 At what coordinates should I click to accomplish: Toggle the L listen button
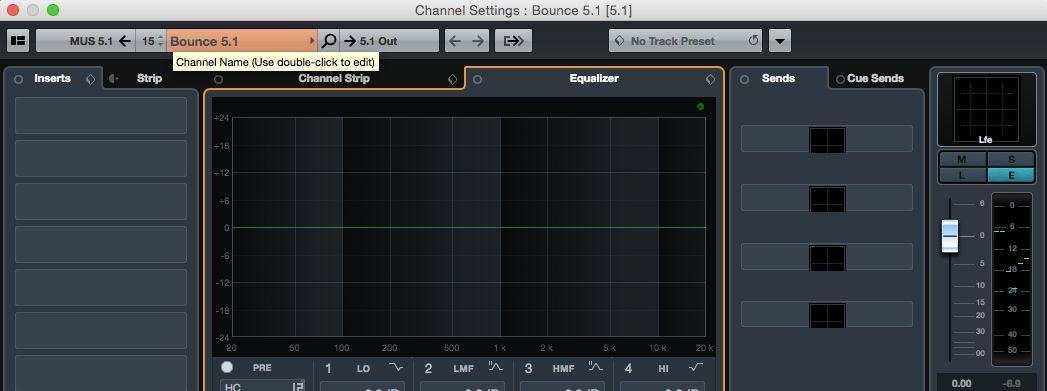(962, 175)
